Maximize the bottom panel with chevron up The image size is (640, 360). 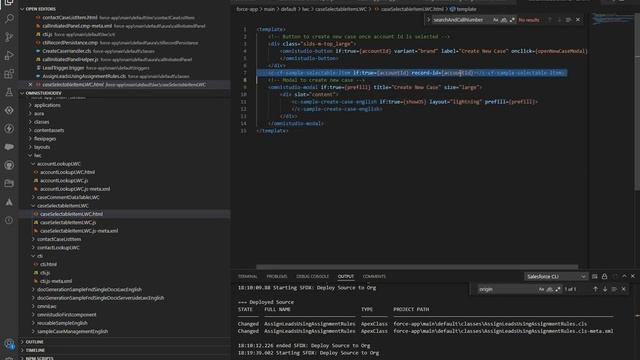(624, 276)
